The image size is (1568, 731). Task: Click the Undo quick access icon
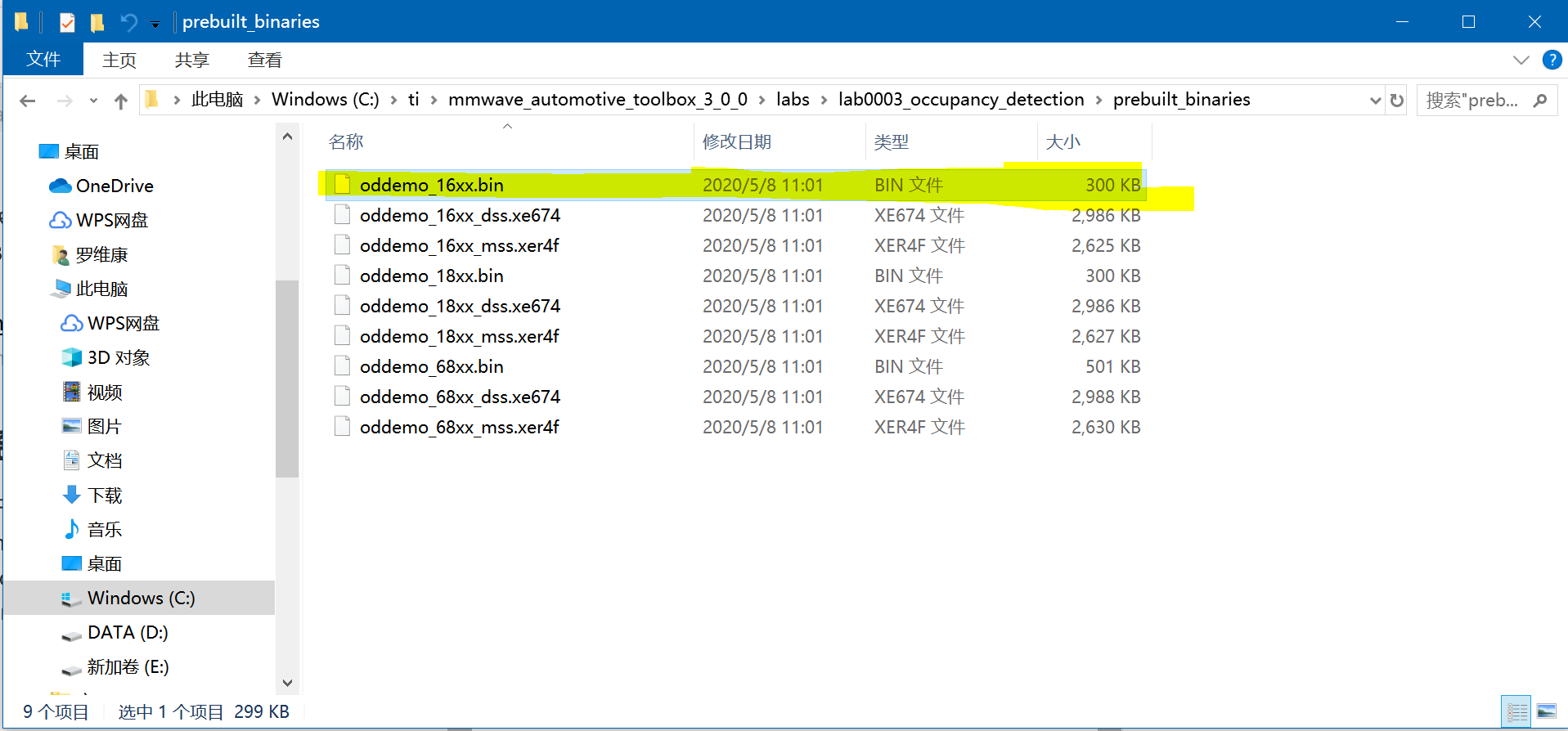(x=128, y=22)
